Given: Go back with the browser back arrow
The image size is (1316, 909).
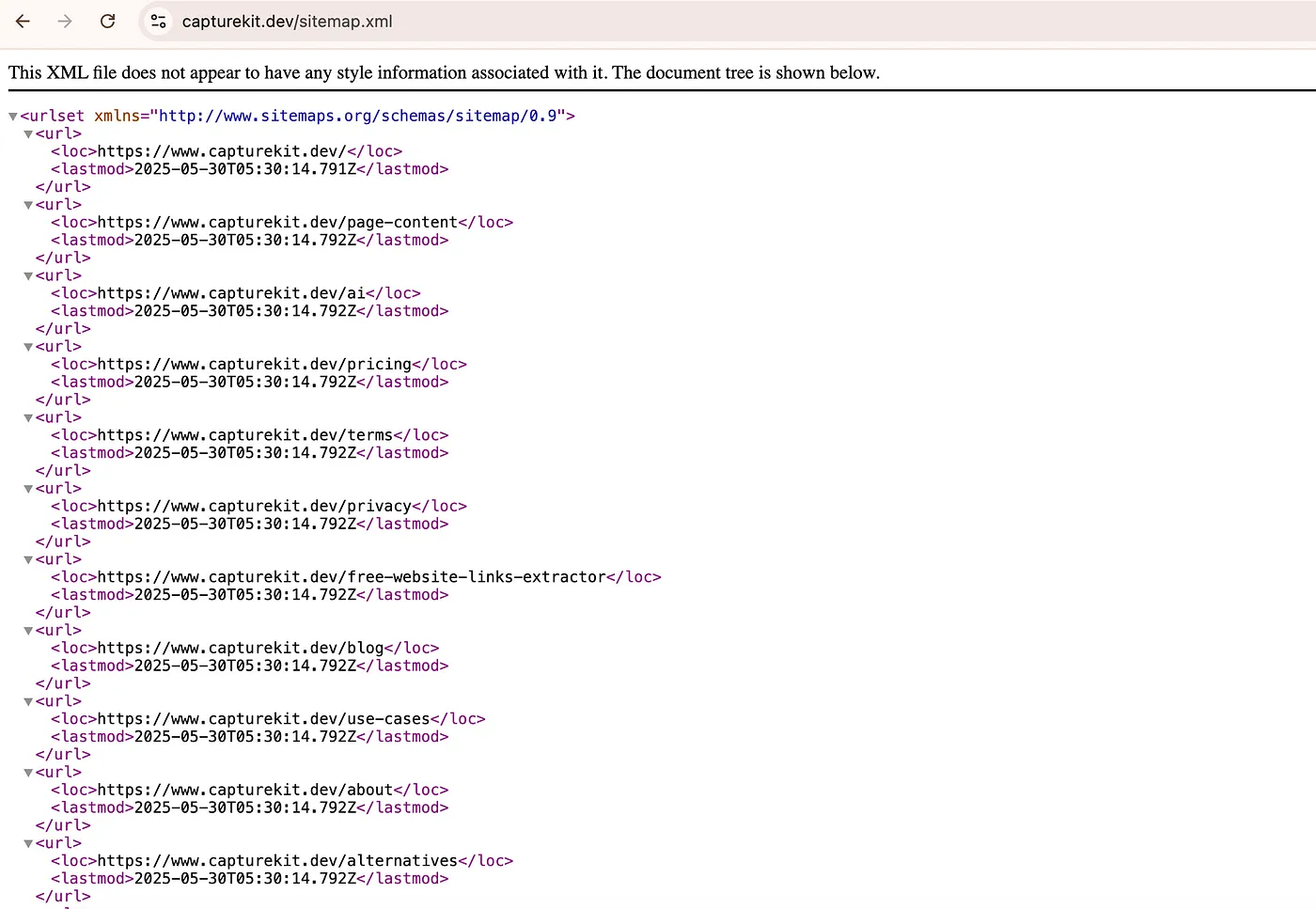Looking at the screenshot, I should tap(23, 21).
